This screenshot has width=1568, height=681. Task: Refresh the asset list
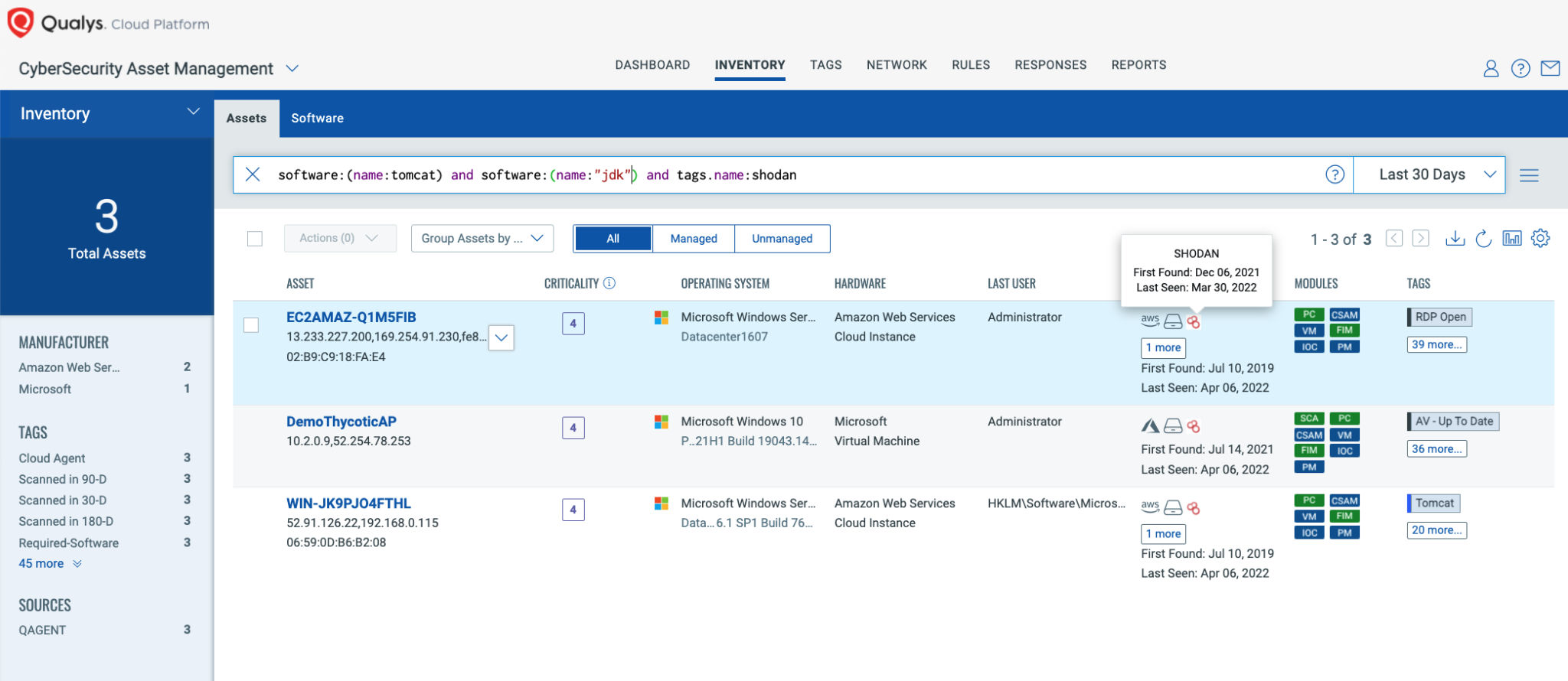tap(1483, 239)
